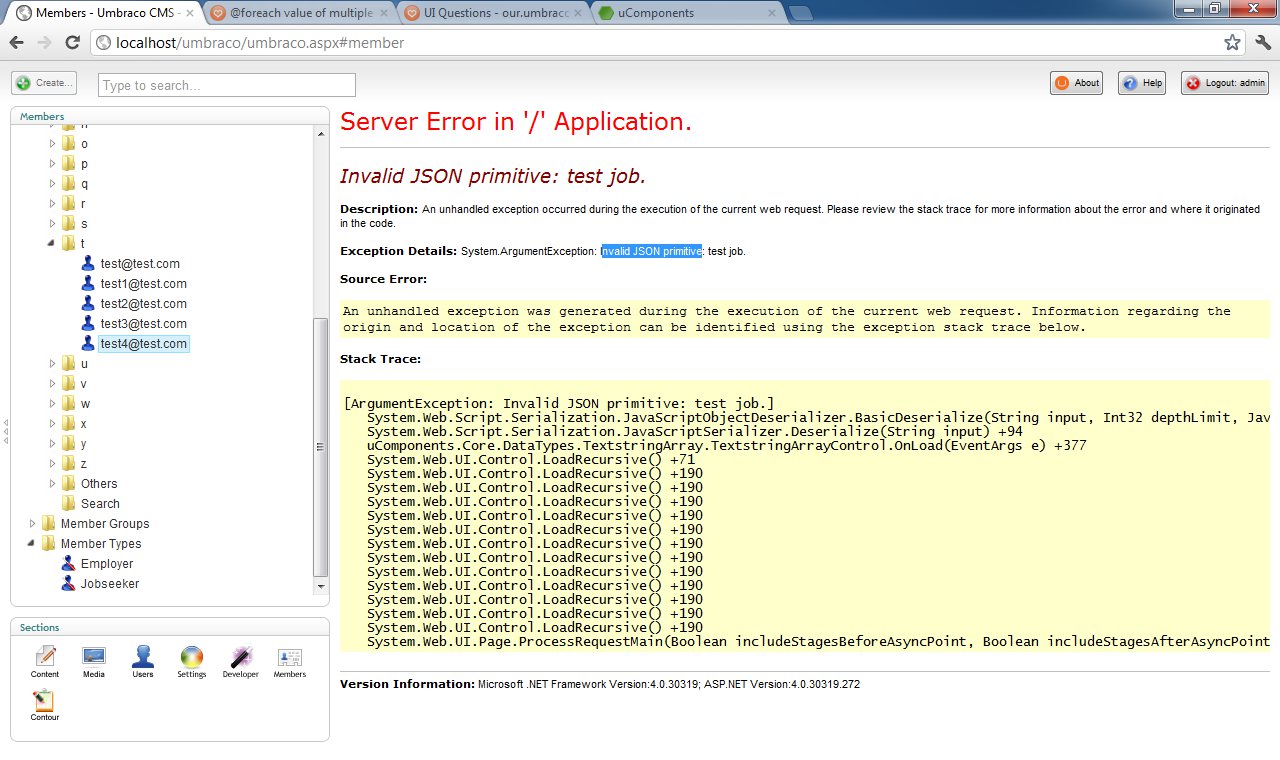
Task: Reload the page with the refresh icon
Action: point(72,43)
